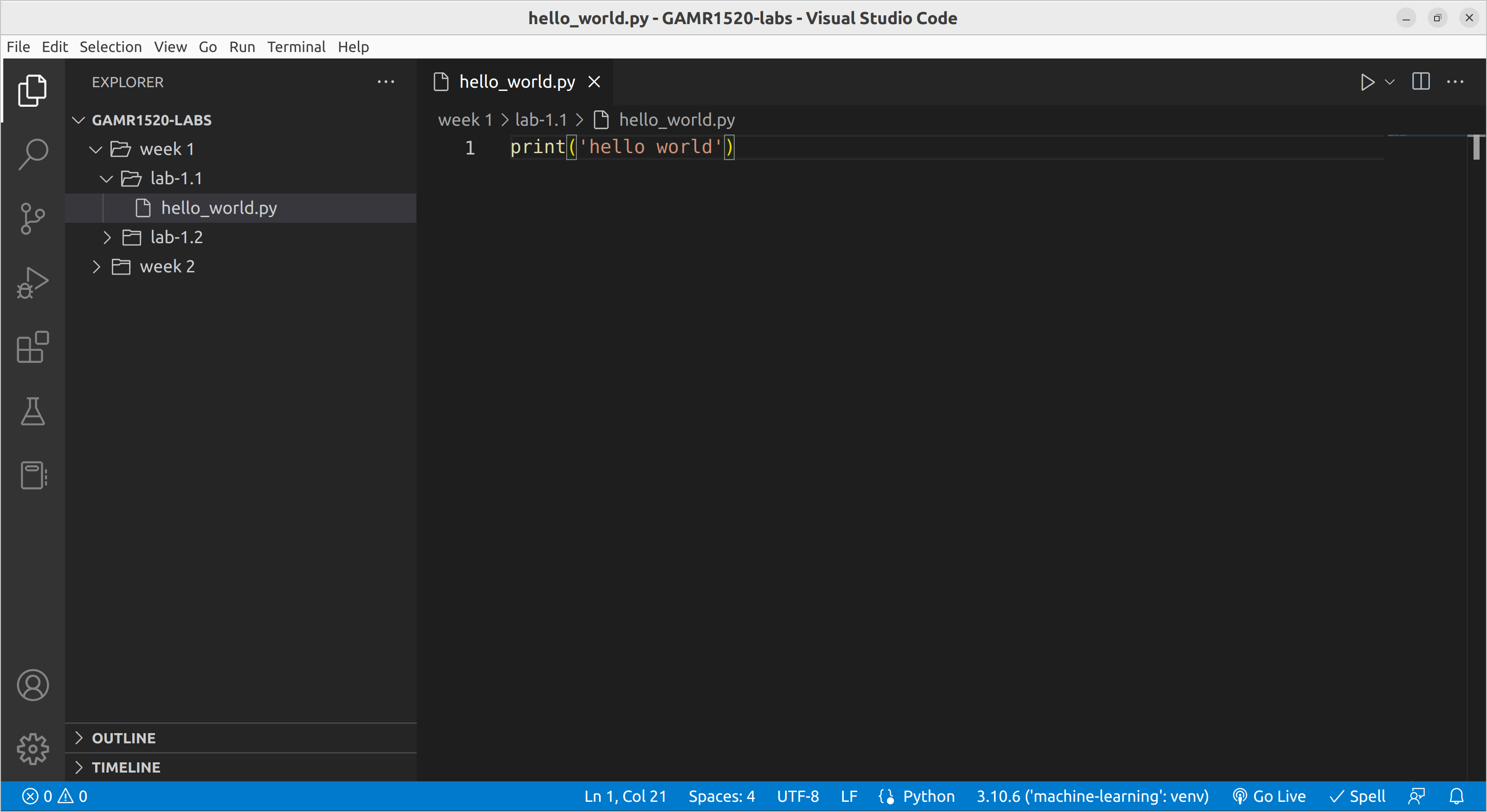Click the warnings count in status bar
Image resolution: width=1487 pixels, height=812 pixels.
click(73, 796)
